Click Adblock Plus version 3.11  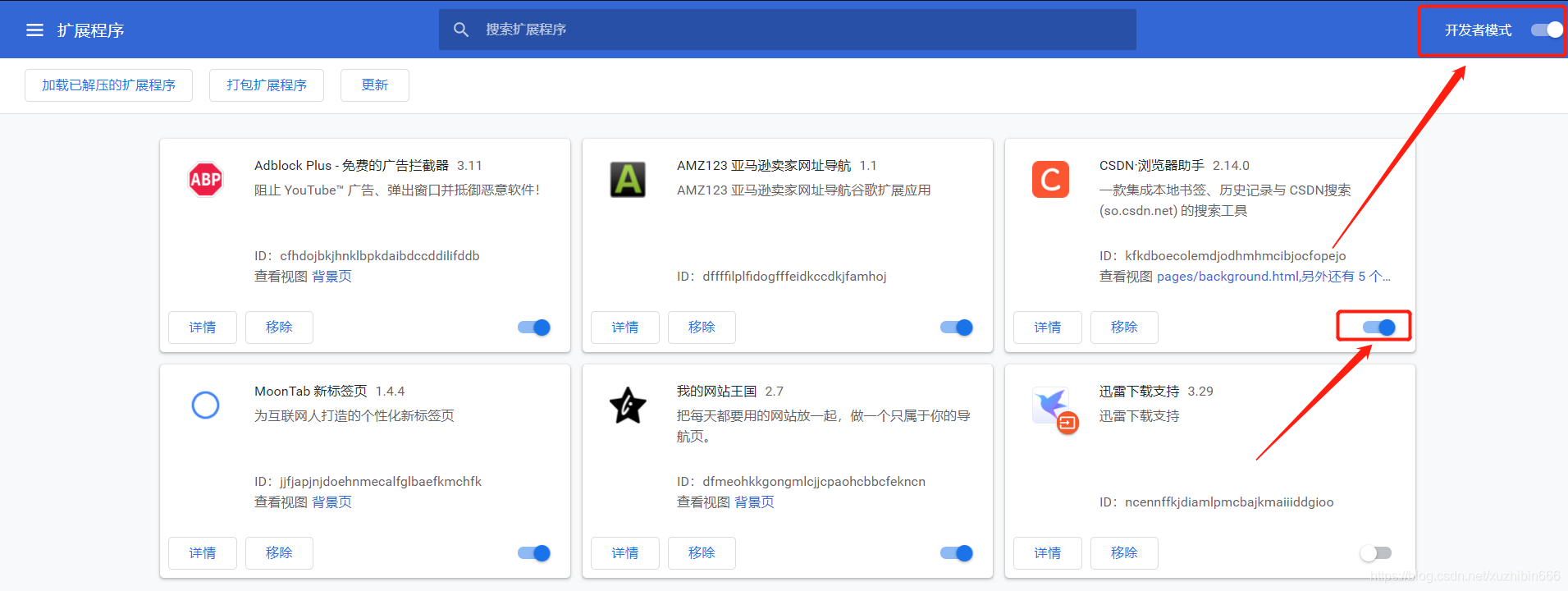pos(469,166)
